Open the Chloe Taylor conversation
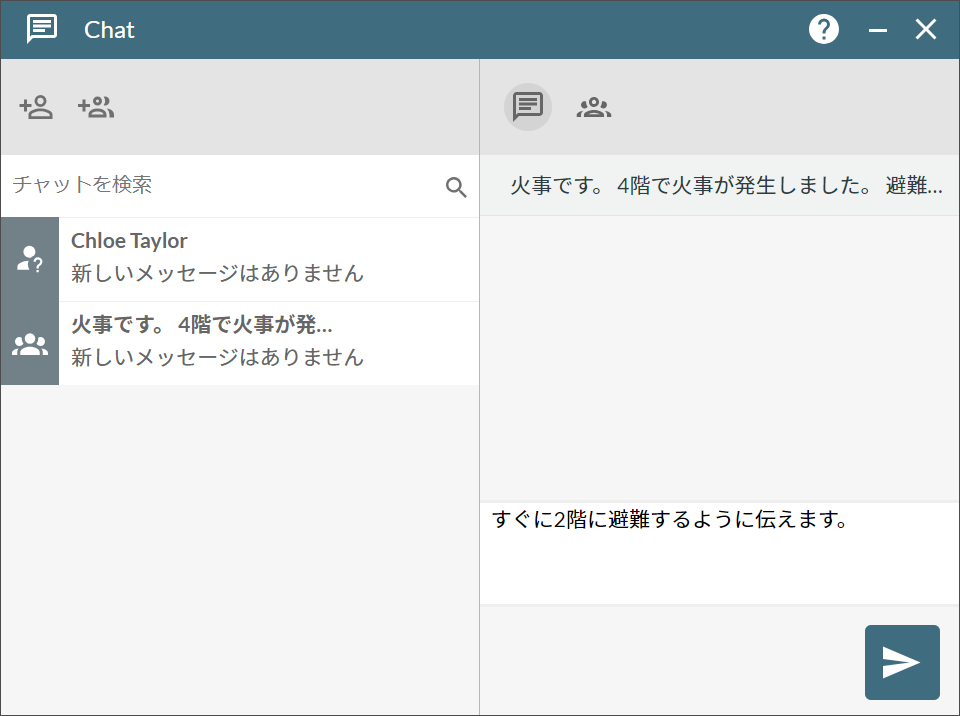This screenshot has height=716, width=960. point(269,259)
